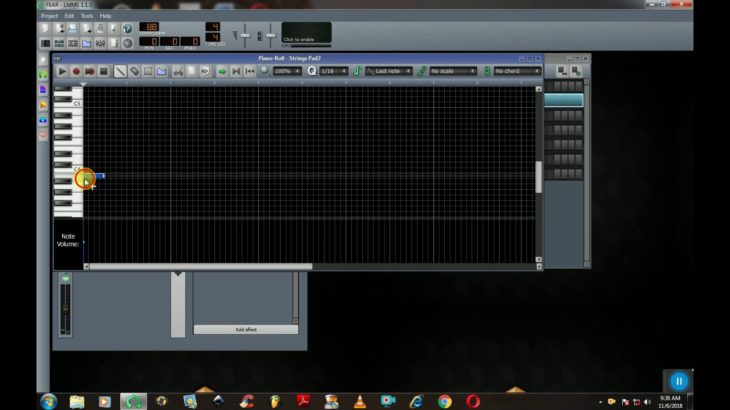Open the 100% zoom dropdown
Screen dimensions: 730x410
pyautogui.click(x=287, y=71)
